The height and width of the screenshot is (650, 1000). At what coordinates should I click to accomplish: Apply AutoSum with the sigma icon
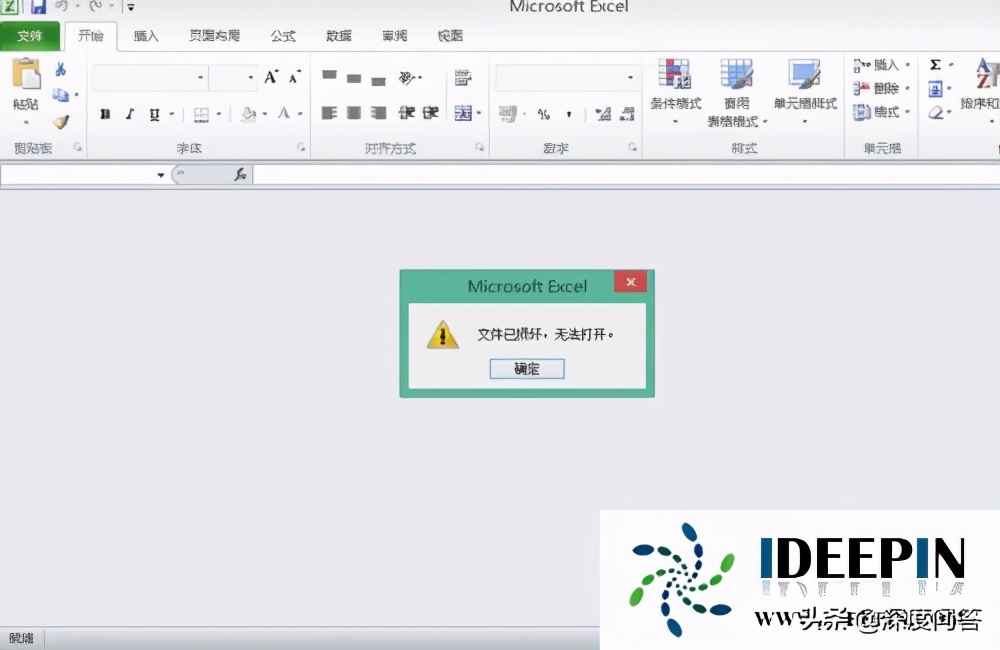[x=934, y=62]
